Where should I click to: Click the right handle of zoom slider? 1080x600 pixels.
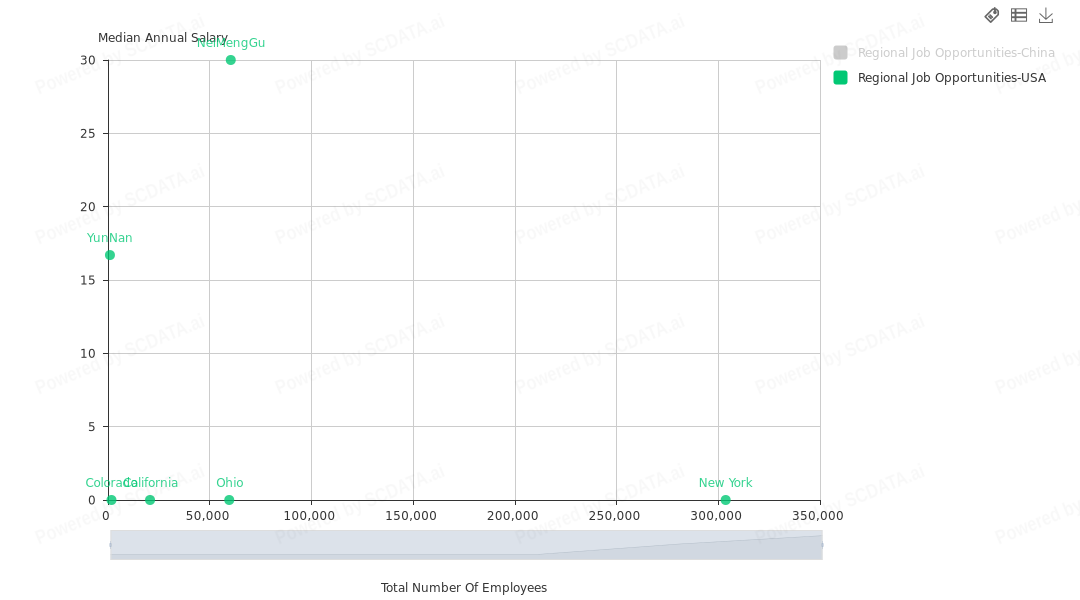pos(821,545)
